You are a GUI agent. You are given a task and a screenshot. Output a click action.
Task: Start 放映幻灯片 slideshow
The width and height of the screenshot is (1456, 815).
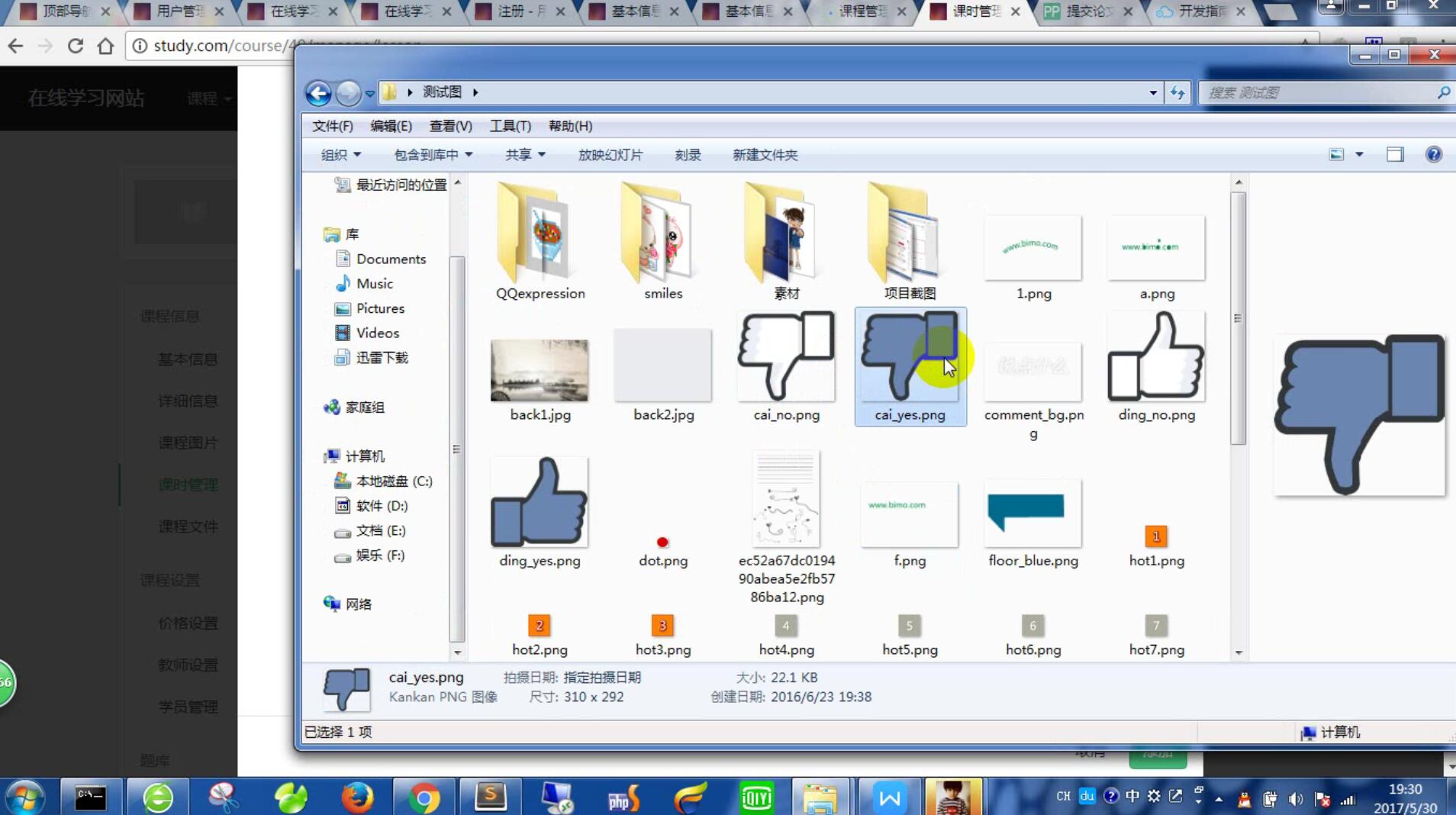[610, 155]
